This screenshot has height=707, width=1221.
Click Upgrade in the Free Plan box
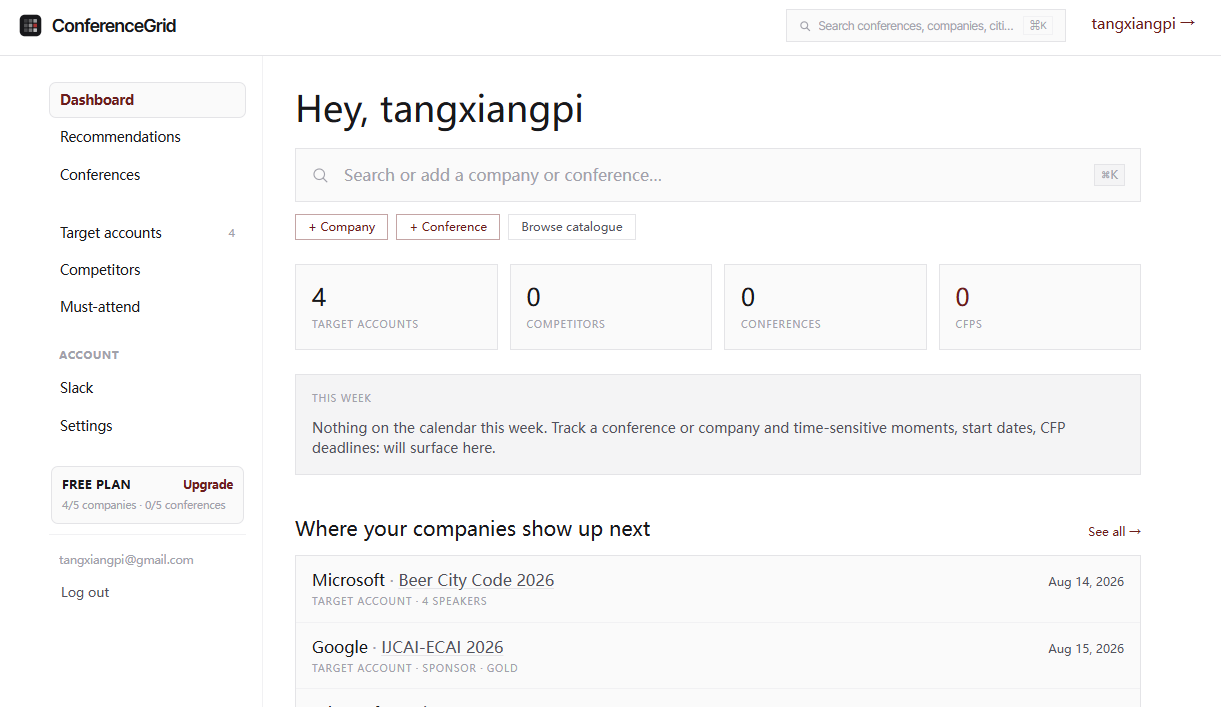[x=208, y=485]
